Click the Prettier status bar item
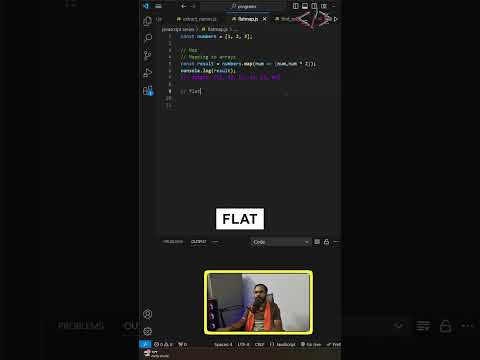The height and width of the screenshot is (360, 480). [x=334, y=344]
